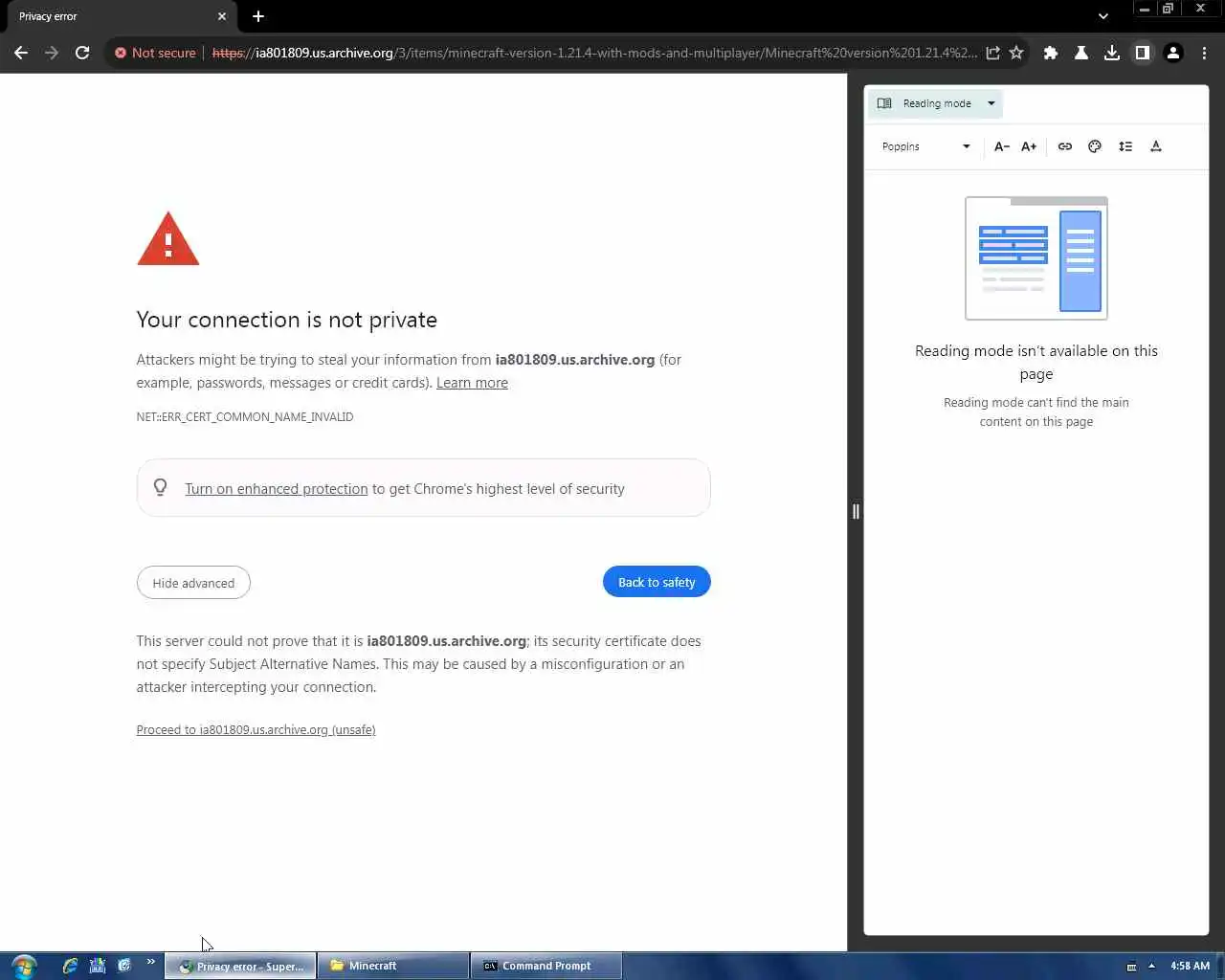Screen dimensions: 1225x980
Task: Click Turn on enhanced protection link
Action: pos(277,489)
